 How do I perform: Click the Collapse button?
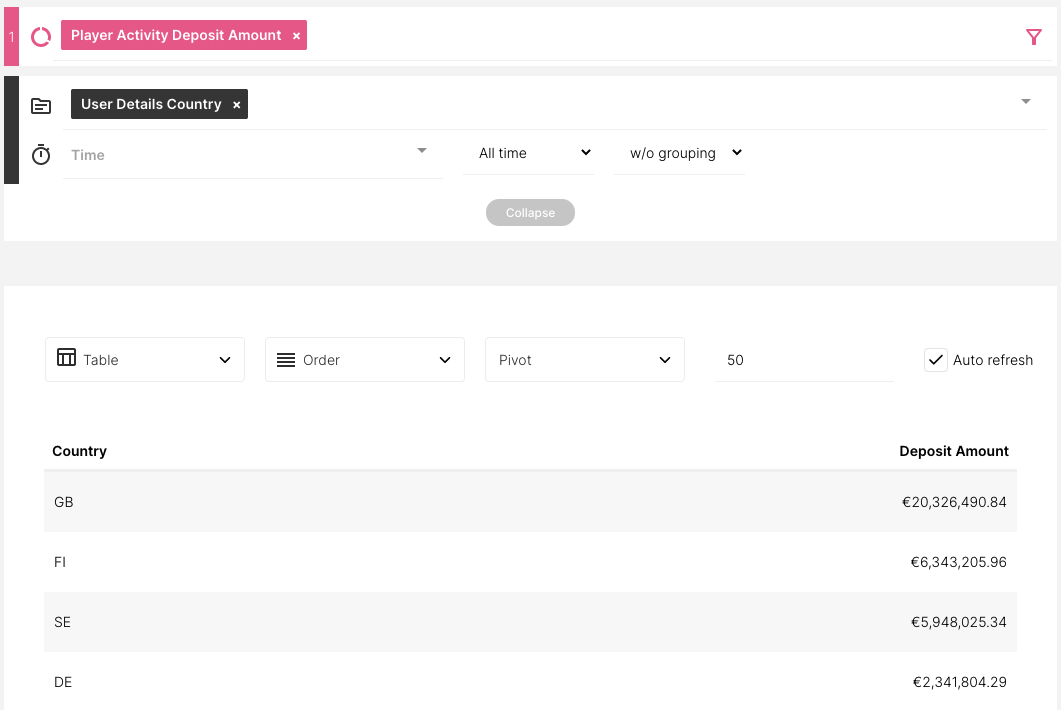(x=530, y=213)
